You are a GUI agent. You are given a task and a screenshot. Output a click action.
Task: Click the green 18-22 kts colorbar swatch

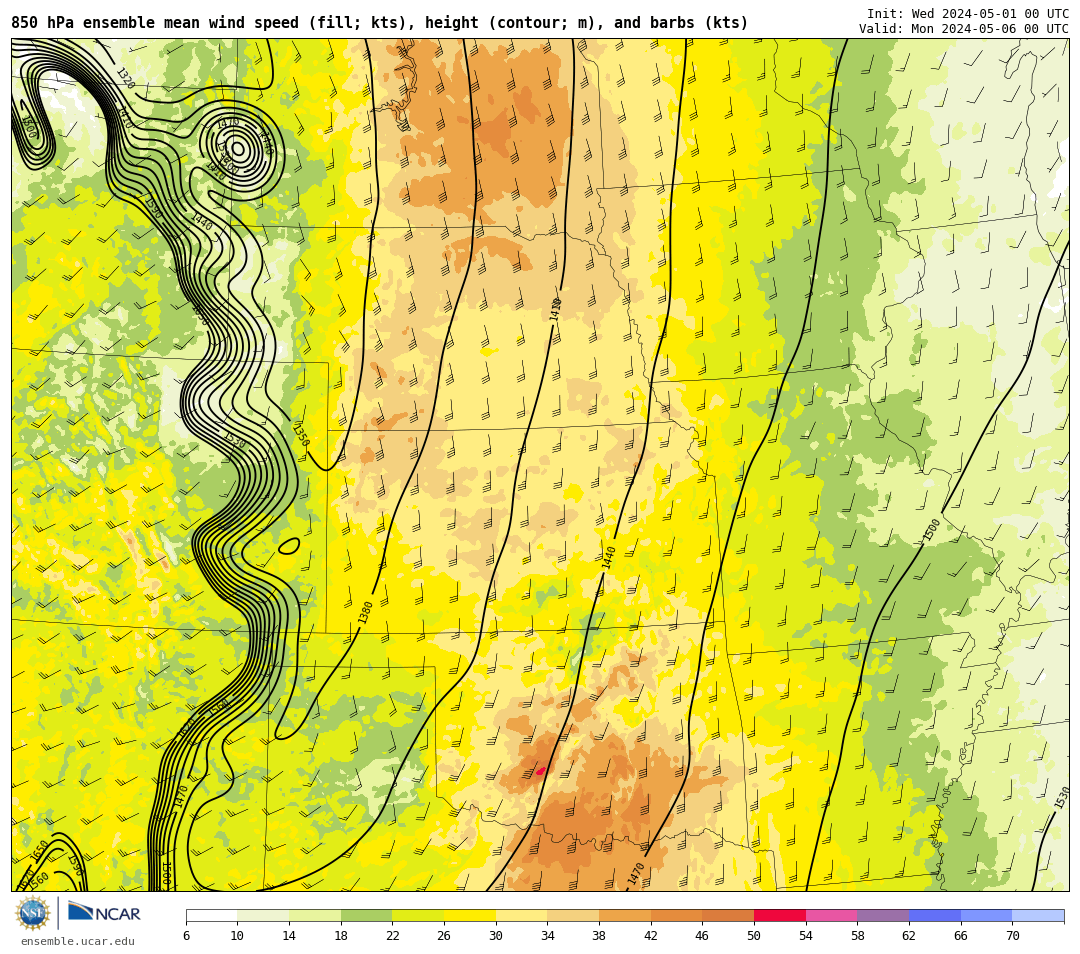click(x=366, y=915)
